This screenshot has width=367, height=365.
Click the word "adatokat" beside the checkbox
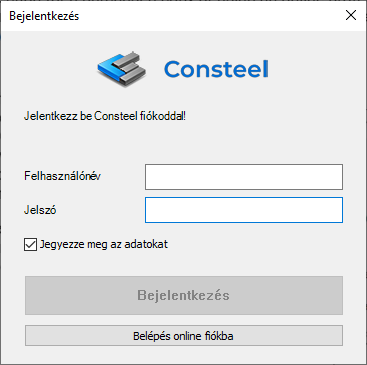coord(146,244)
